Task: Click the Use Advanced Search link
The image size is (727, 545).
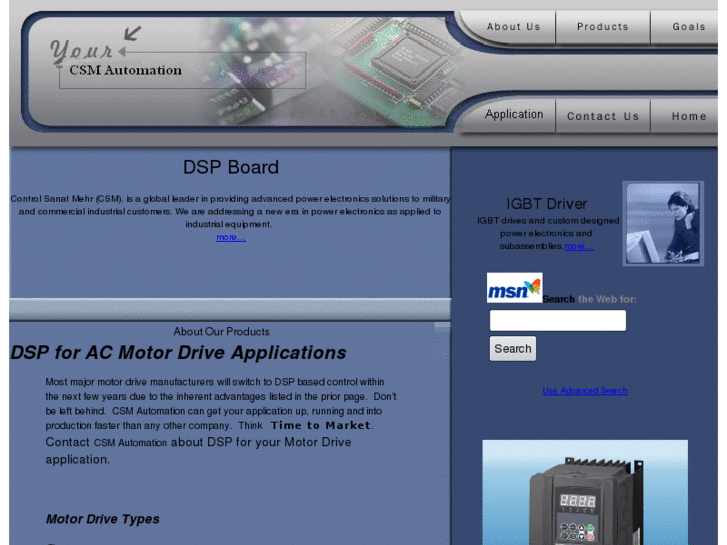Action: click(x=585, y=391)
